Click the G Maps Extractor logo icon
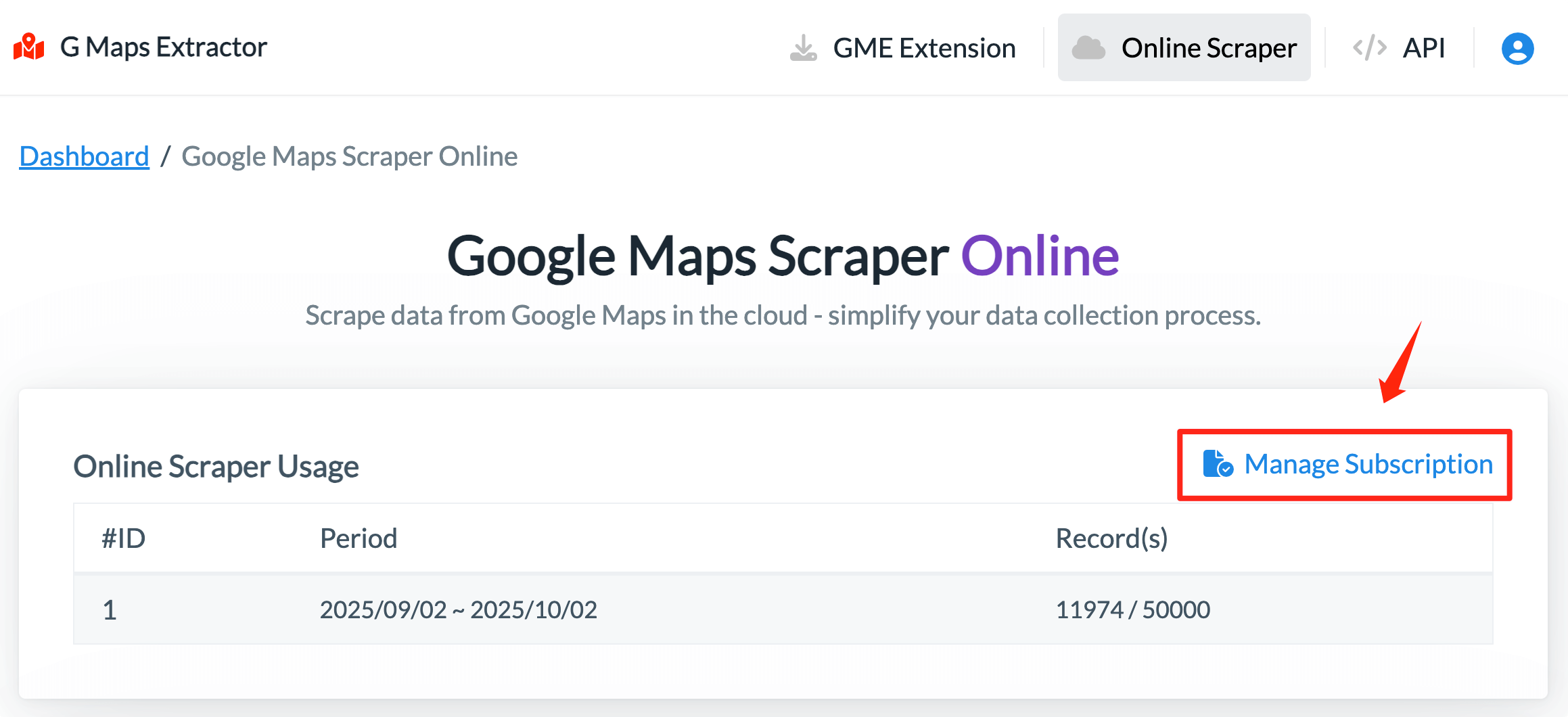This screenshot has width=1568, height=717. (29, 47)
